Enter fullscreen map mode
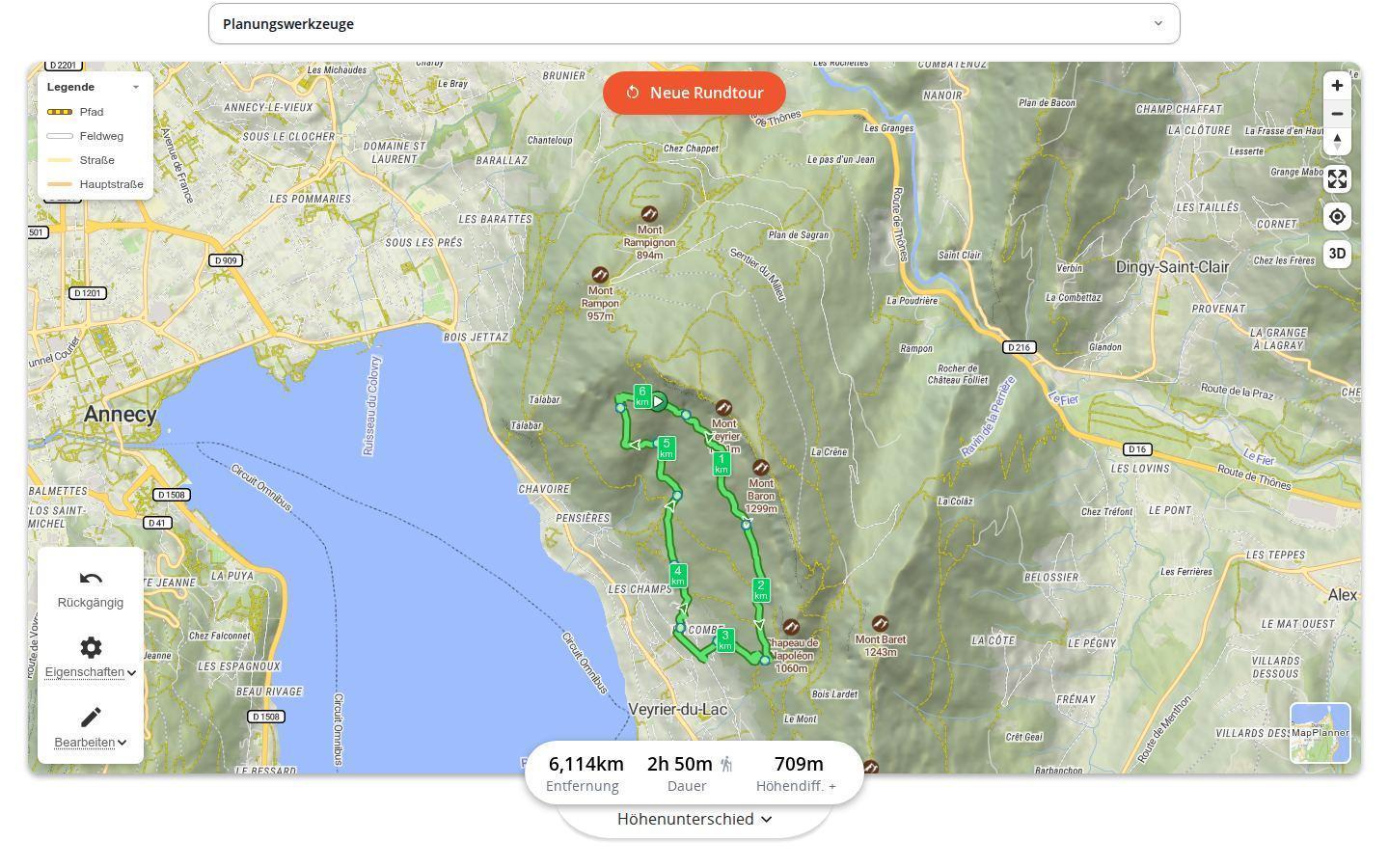 coord(1337,179)
